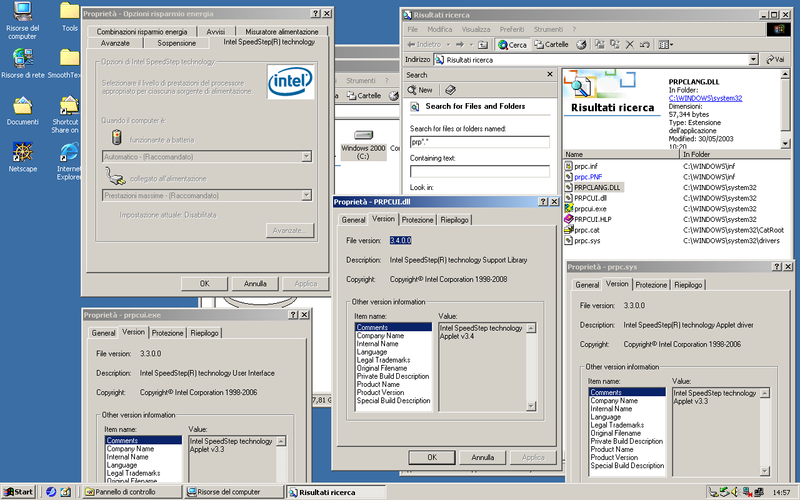Image resolution: width=800 pixels, height=500 pixels.
Task: Click Internet Explorer quick launch icon
Action: (51, 492)
